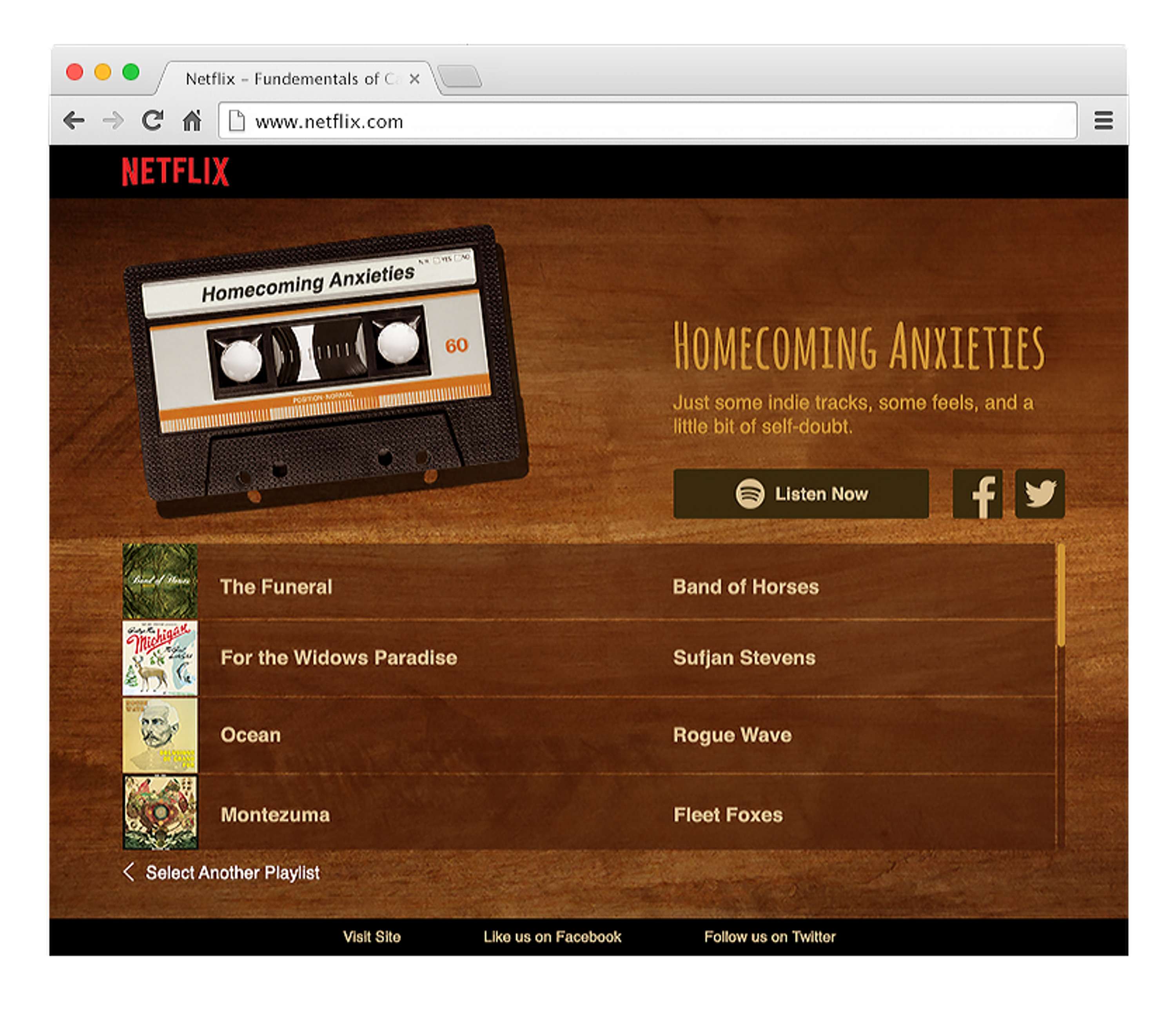
Task: Click Like us on Facebook footer link
Action: (x=552, y=936)
